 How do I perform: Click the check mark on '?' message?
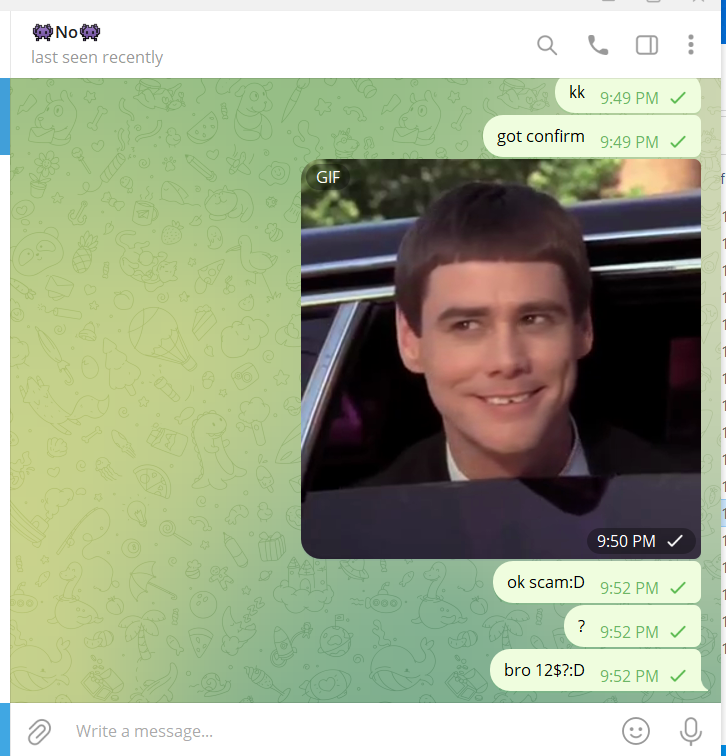(x=678, y=632)
